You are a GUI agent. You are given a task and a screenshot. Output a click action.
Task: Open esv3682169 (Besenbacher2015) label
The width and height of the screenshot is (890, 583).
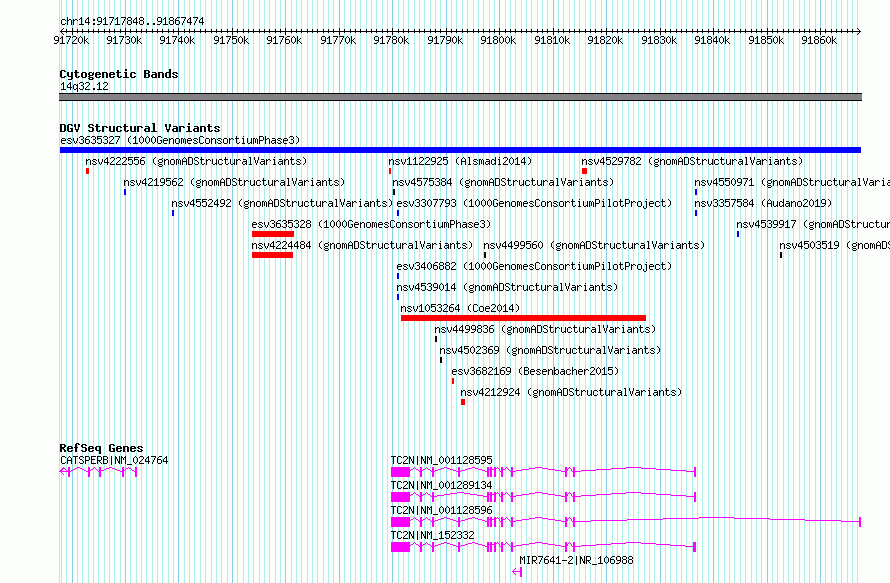pos(535,371)
